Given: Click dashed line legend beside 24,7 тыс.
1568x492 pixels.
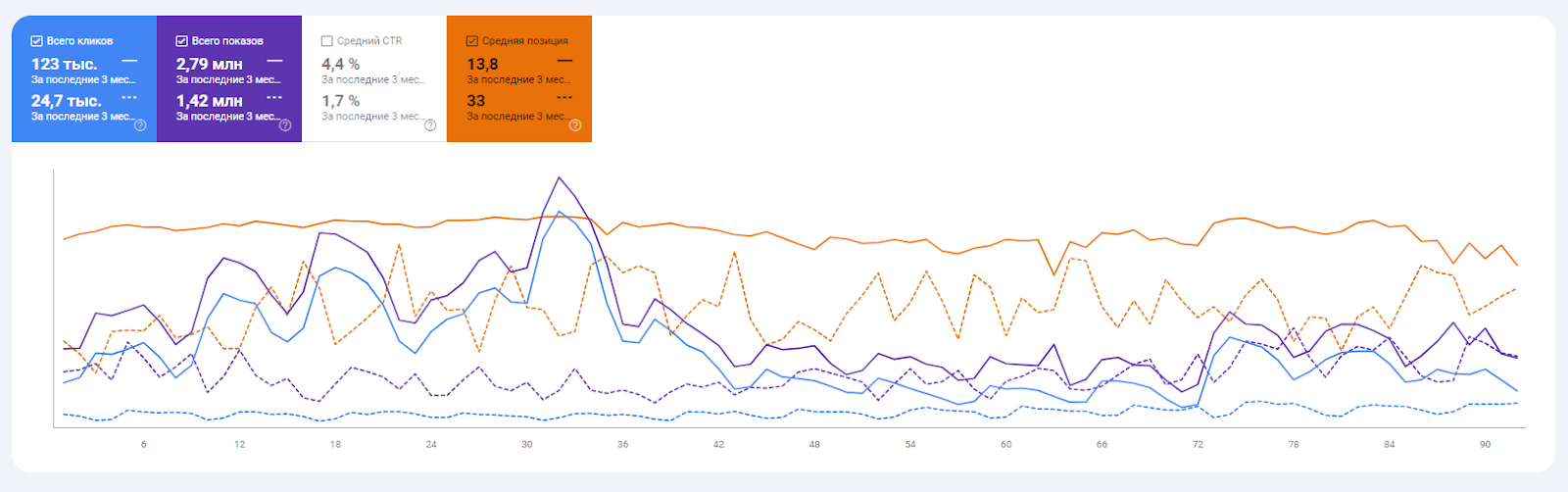Looking at the screenshot, I should pos(129,98).
